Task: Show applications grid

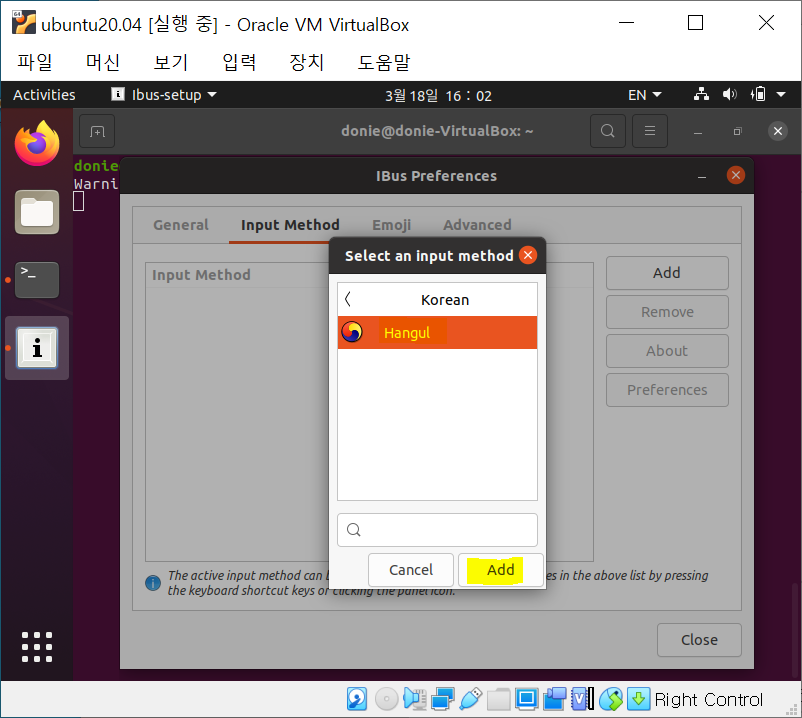Action: pos(37,647)
